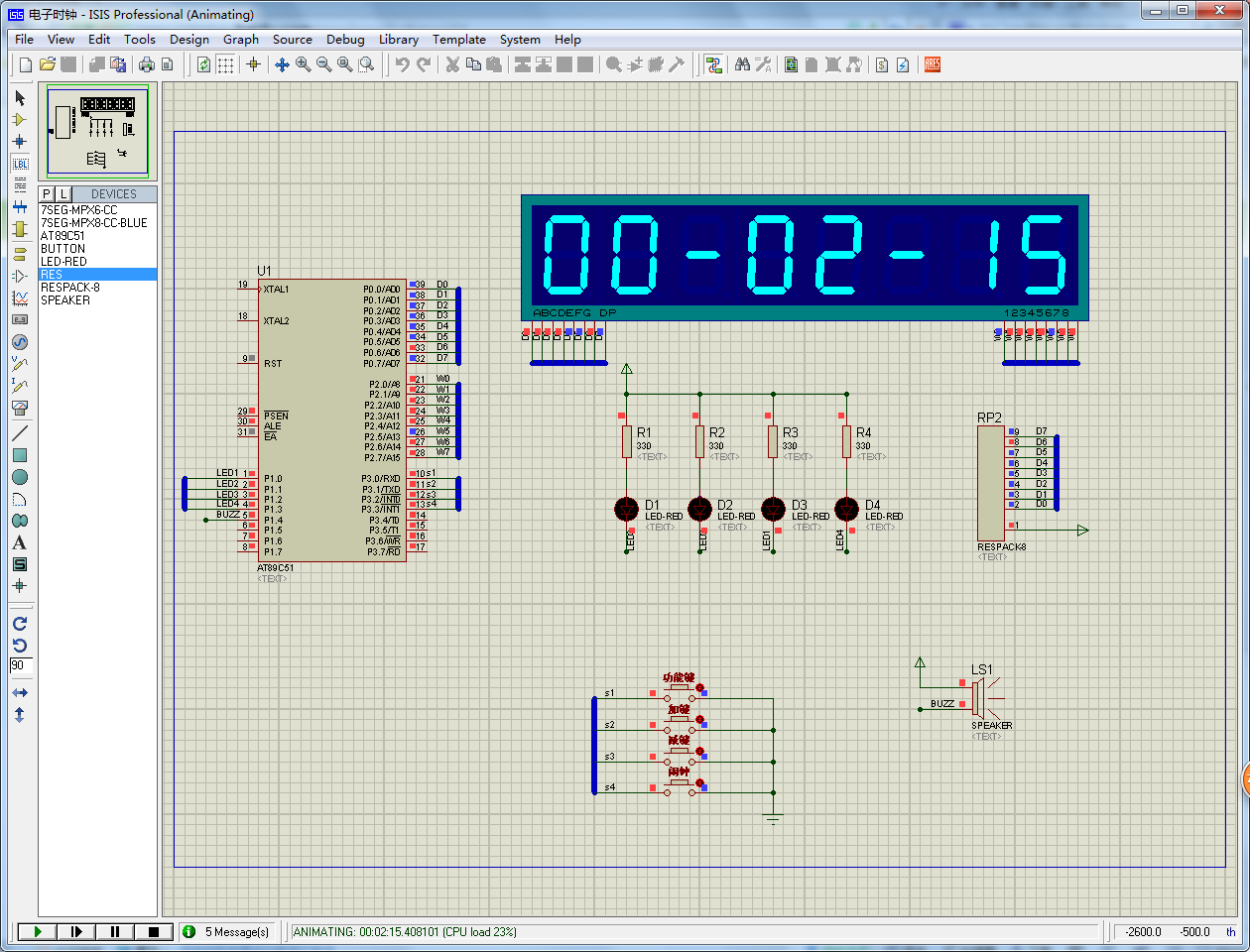Select subcircuit mode
Screen dimensions: 1250x952
pyautogui.click(x=20, y=229)
